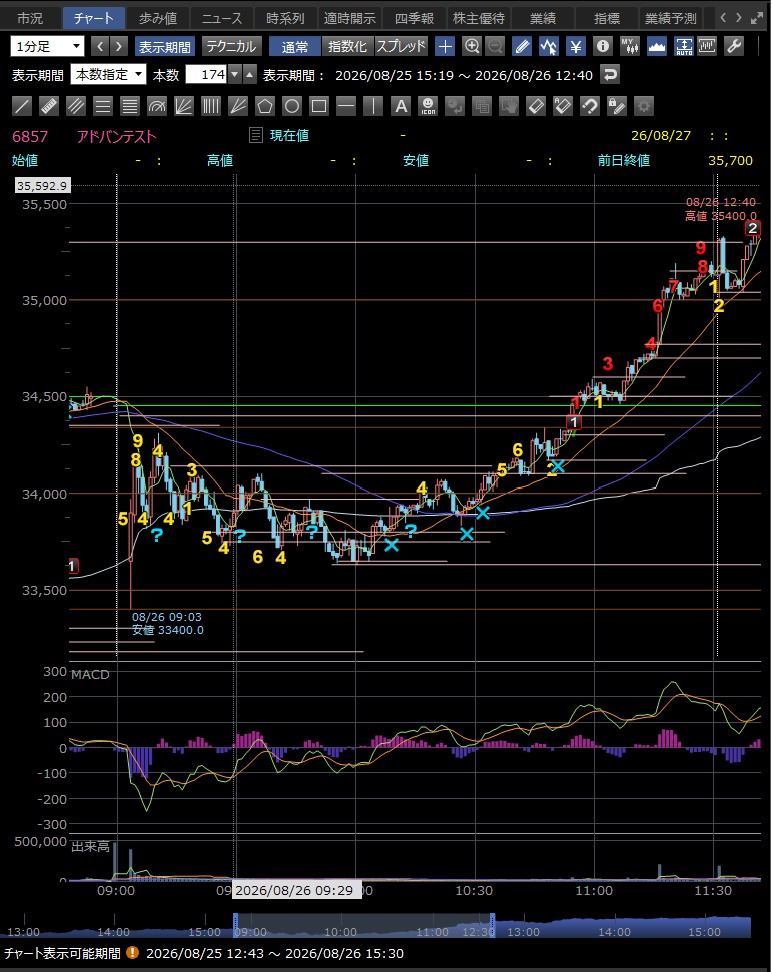Click the 2026/08/26 09:29 time label
Screen dimensions: 772x972
click(296, 890)
